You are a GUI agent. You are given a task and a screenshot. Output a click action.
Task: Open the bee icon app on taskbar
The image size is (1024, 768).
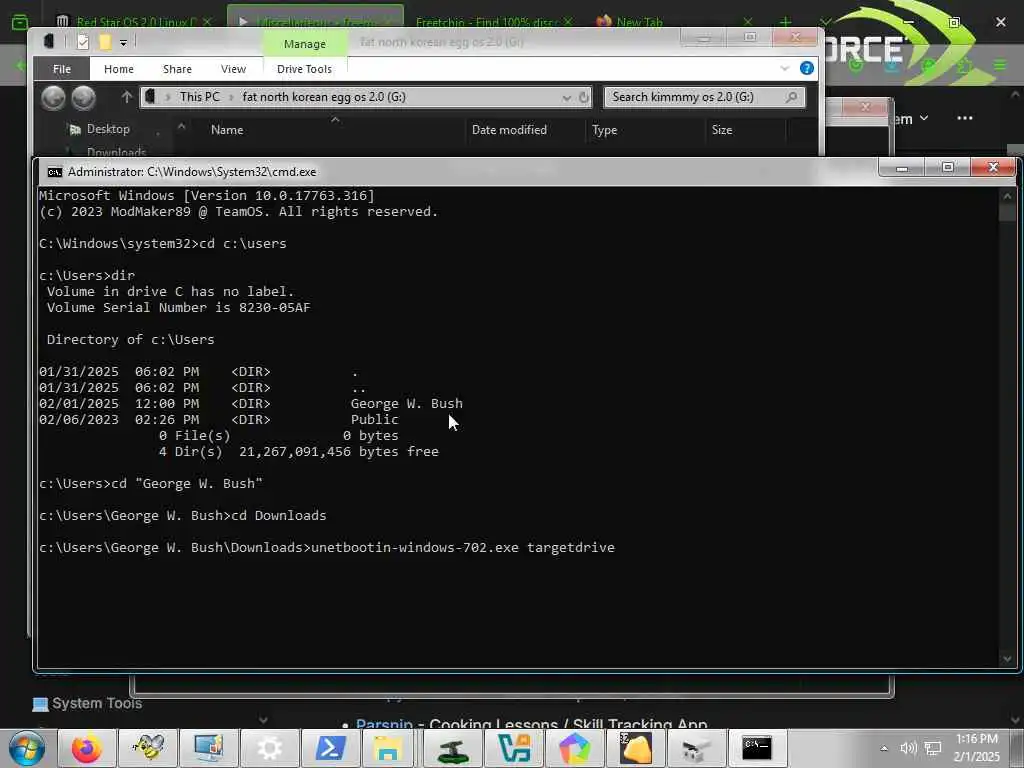click(x=148, y=748)
